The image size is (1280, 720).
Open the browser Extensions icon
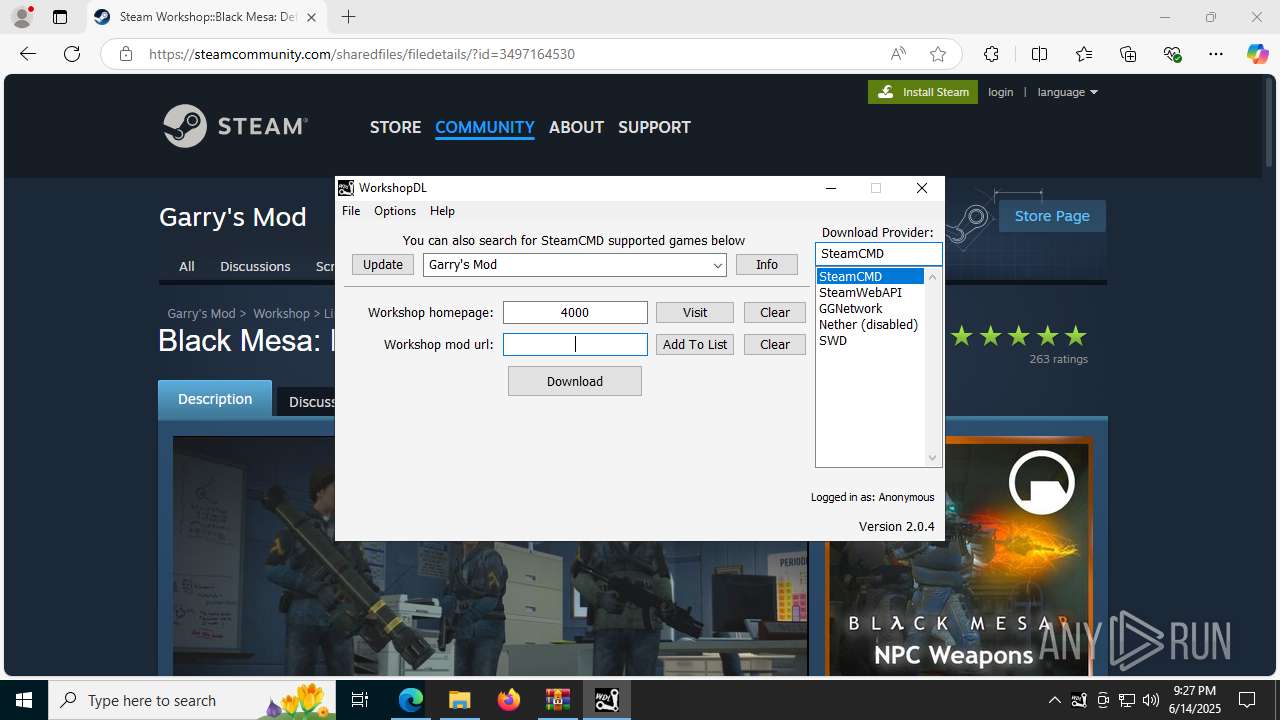(991, 54)
